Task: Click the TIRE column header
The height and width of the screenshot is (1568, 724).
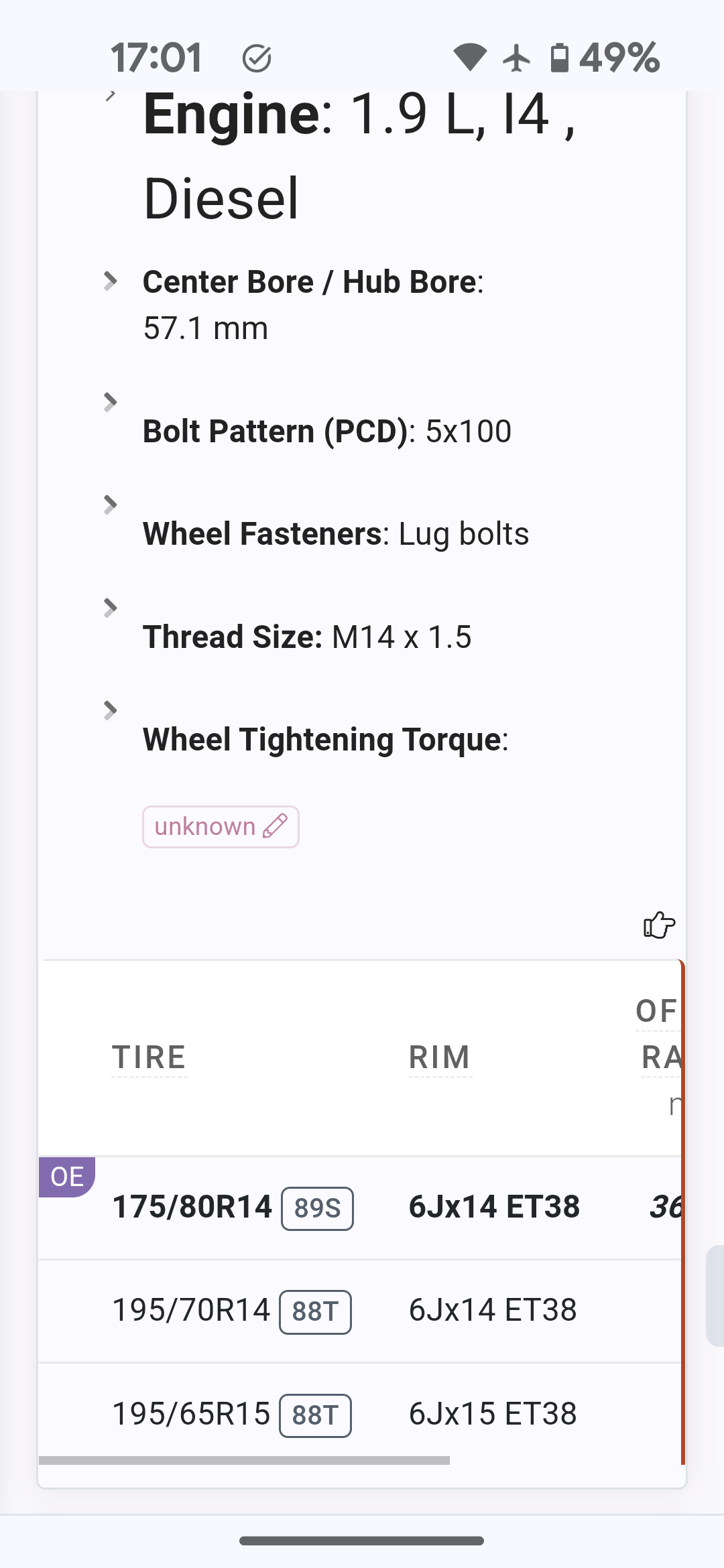Action: coord(149,1057)
